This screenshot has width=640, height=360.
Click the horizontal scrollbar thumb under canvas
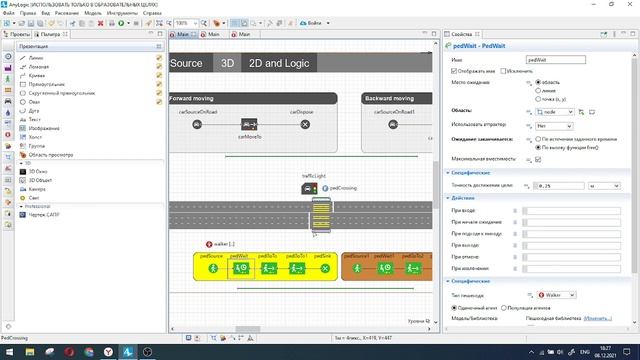[x=248, y=329]
